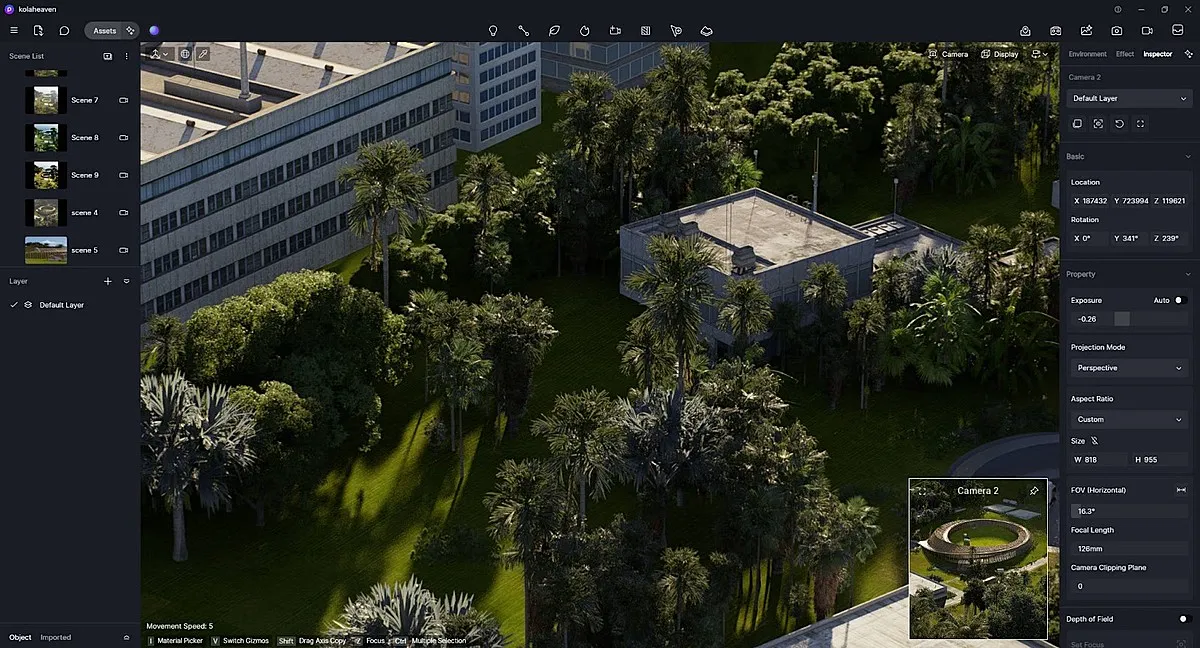Click the focus frame icon under Default Layer

[1098, 124]
